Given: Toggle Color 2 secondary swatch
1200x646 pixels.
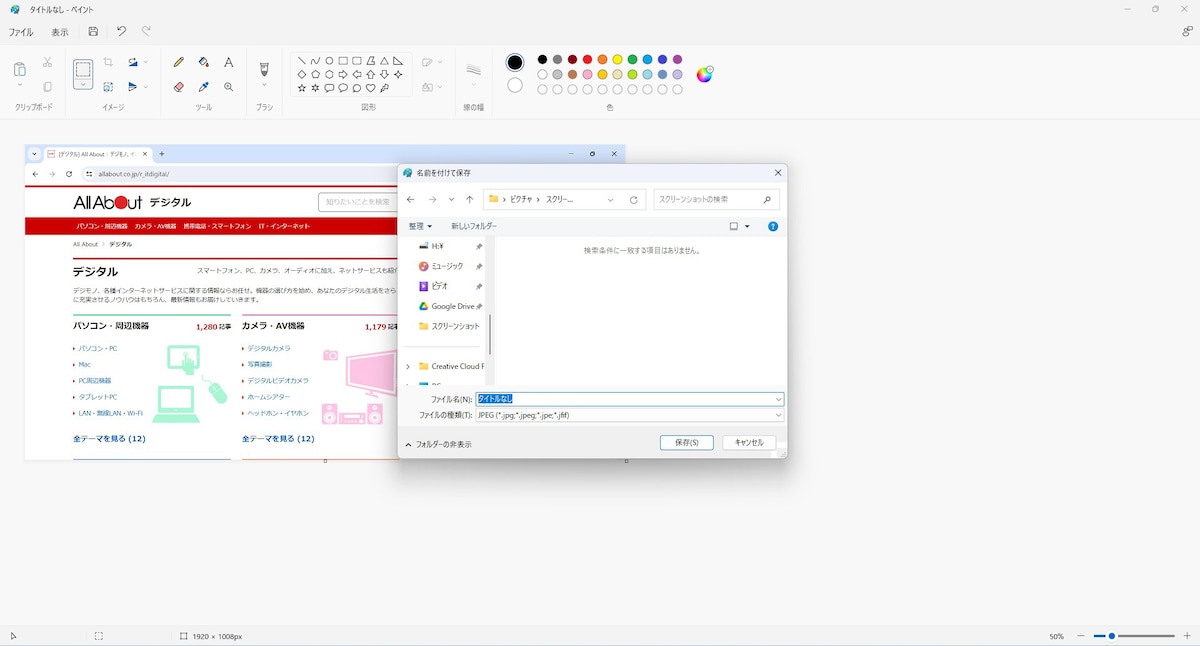Looking at the screenshot, I should tap(515, 85).
